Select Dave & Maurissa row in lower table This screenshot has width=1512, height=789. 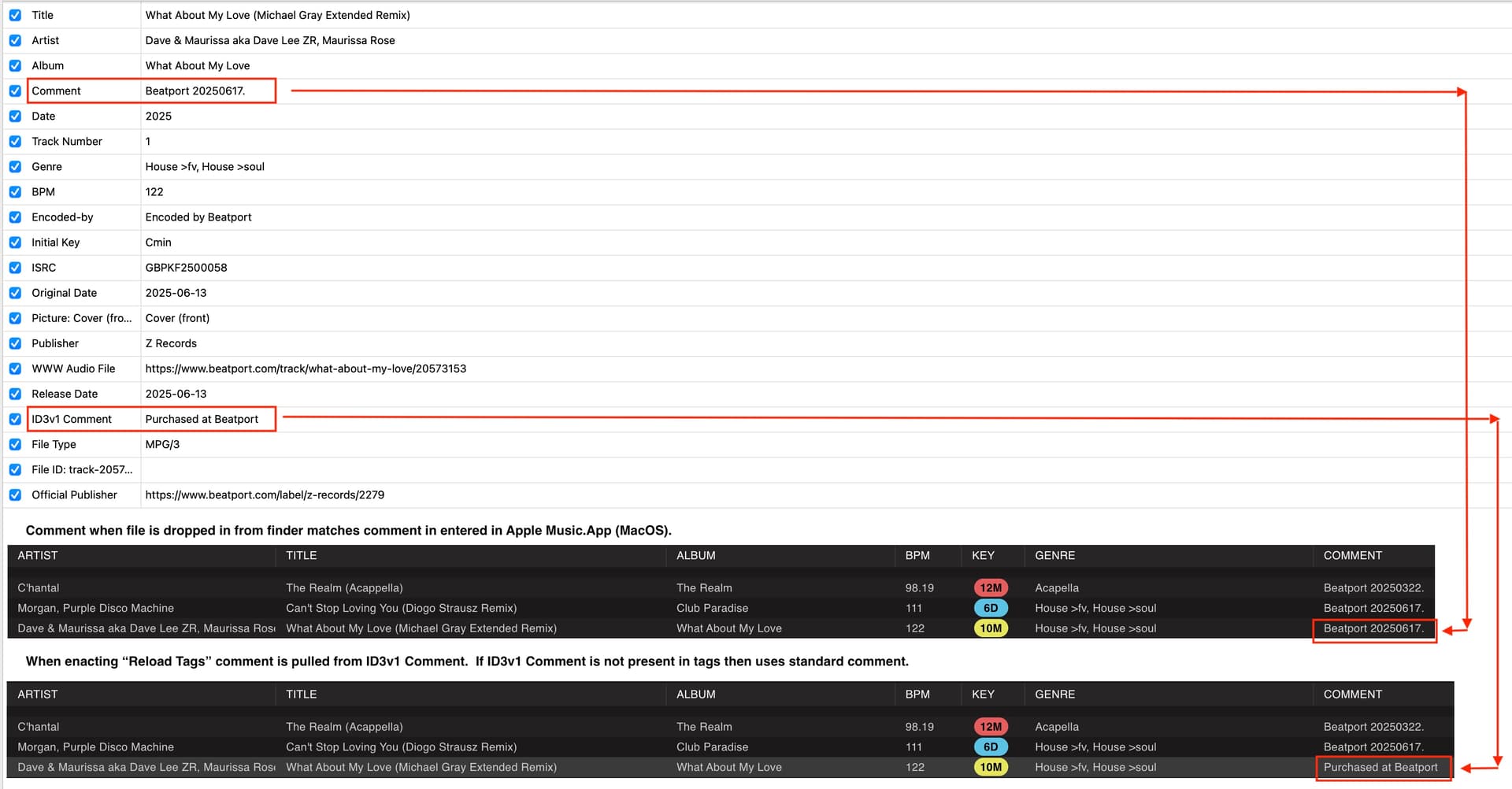730,767
